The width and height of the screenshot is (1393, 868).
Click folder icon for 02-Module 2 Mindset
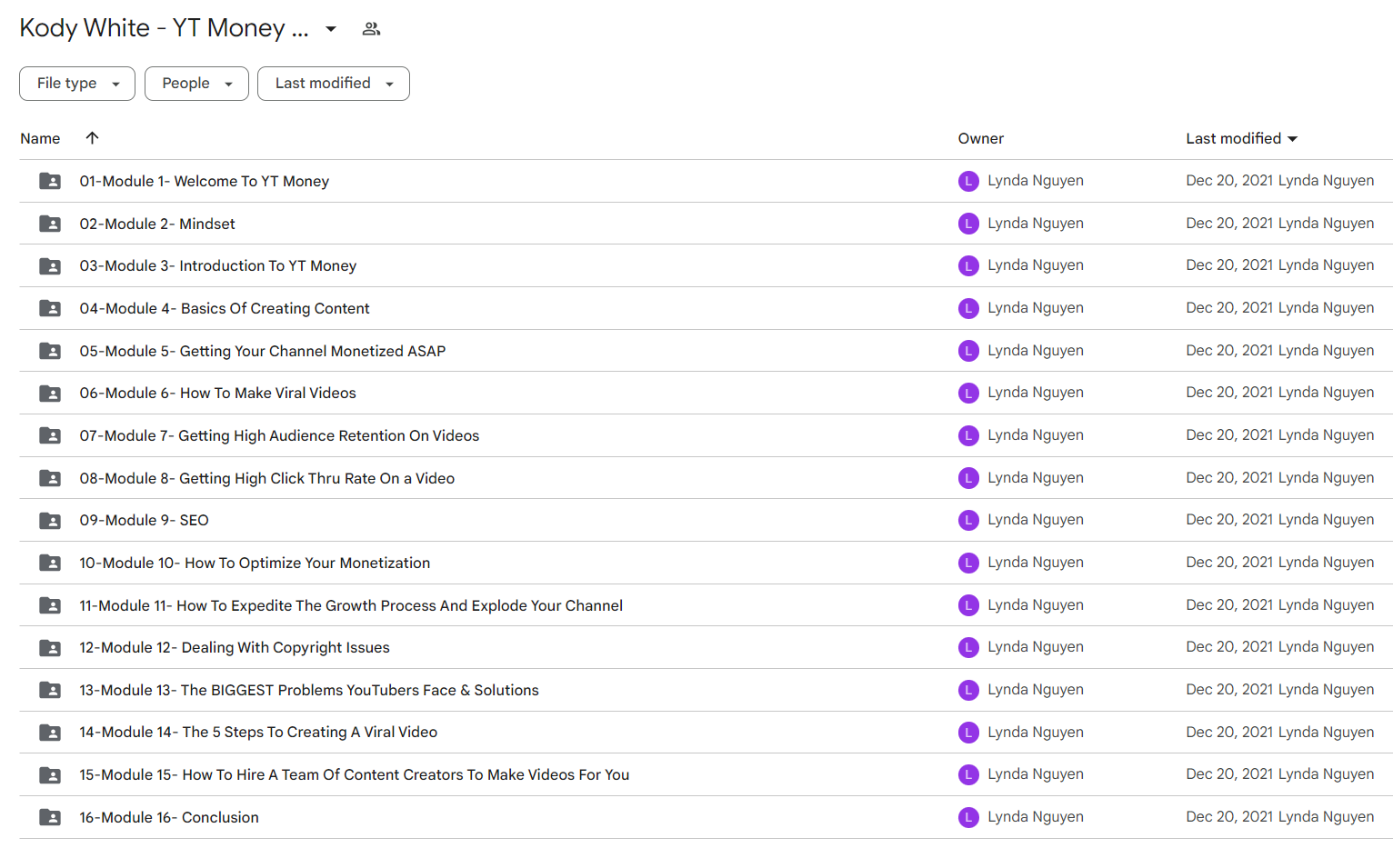(x=50, y=224)
